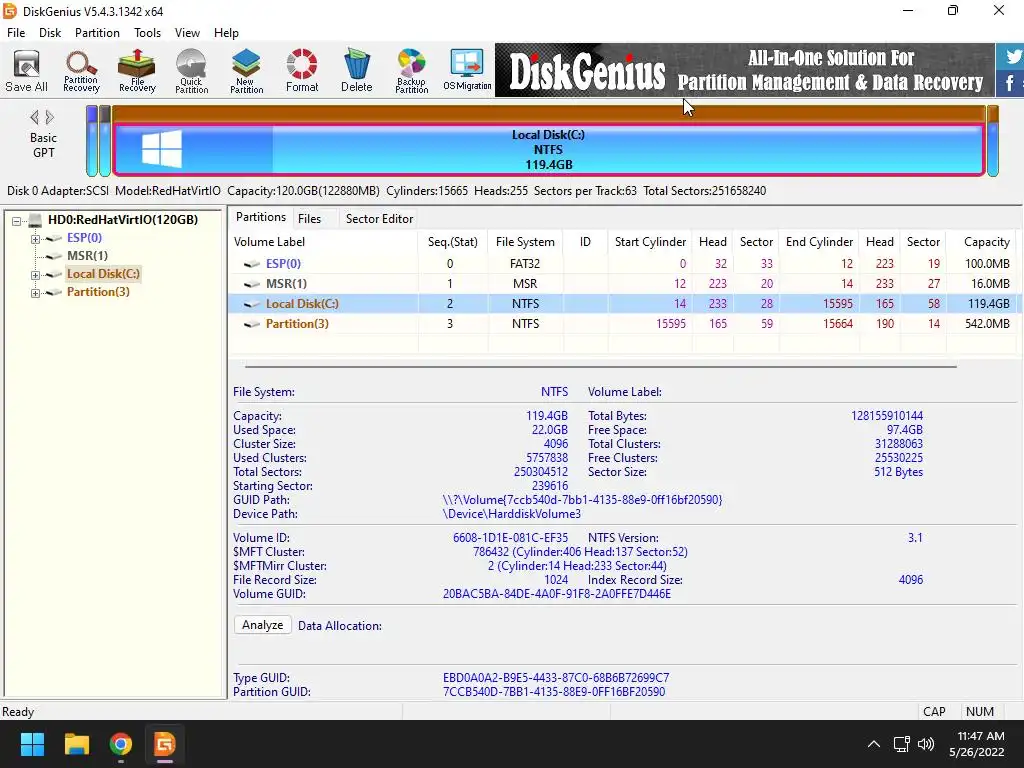The image size is (1024, 768).
Task: Launch the File Recovery tool
Action: [136, 71]
